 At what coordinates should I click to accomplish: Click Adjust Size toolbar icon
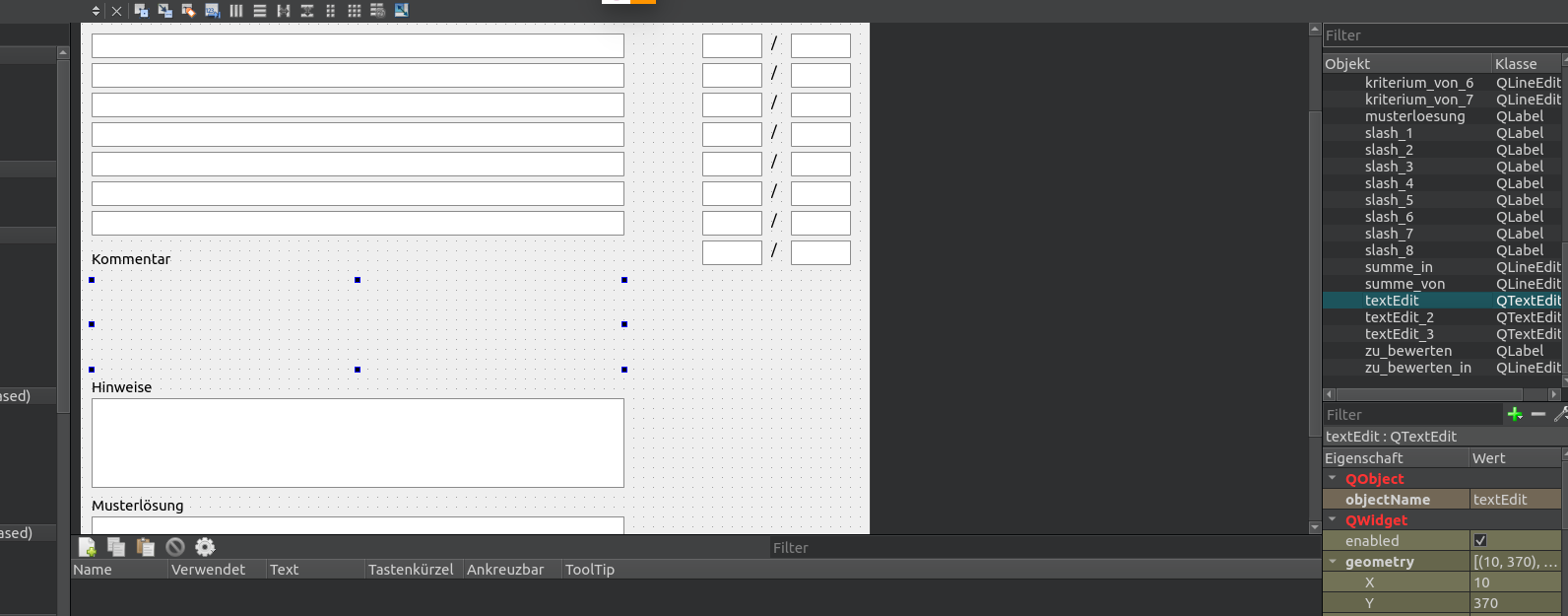pyautogui.click(x=402, y=11)
